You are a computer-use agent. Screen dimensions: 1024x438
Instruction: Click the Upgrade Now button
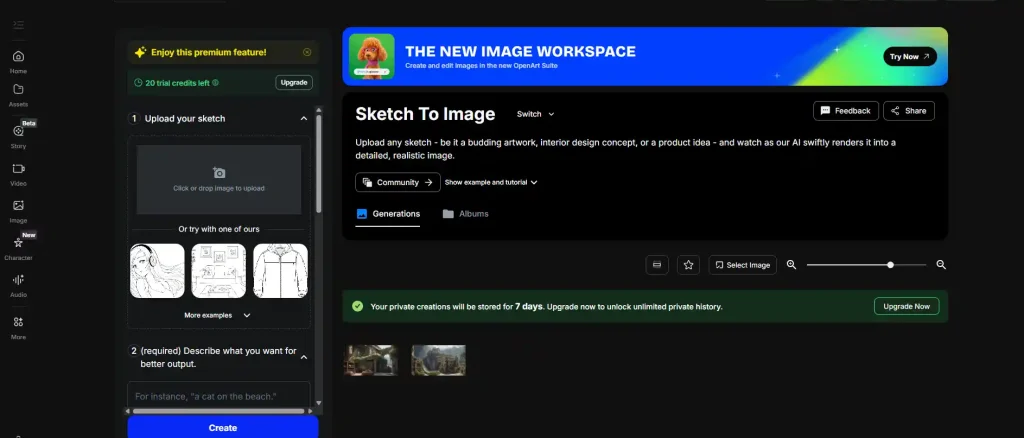(906, 306)
